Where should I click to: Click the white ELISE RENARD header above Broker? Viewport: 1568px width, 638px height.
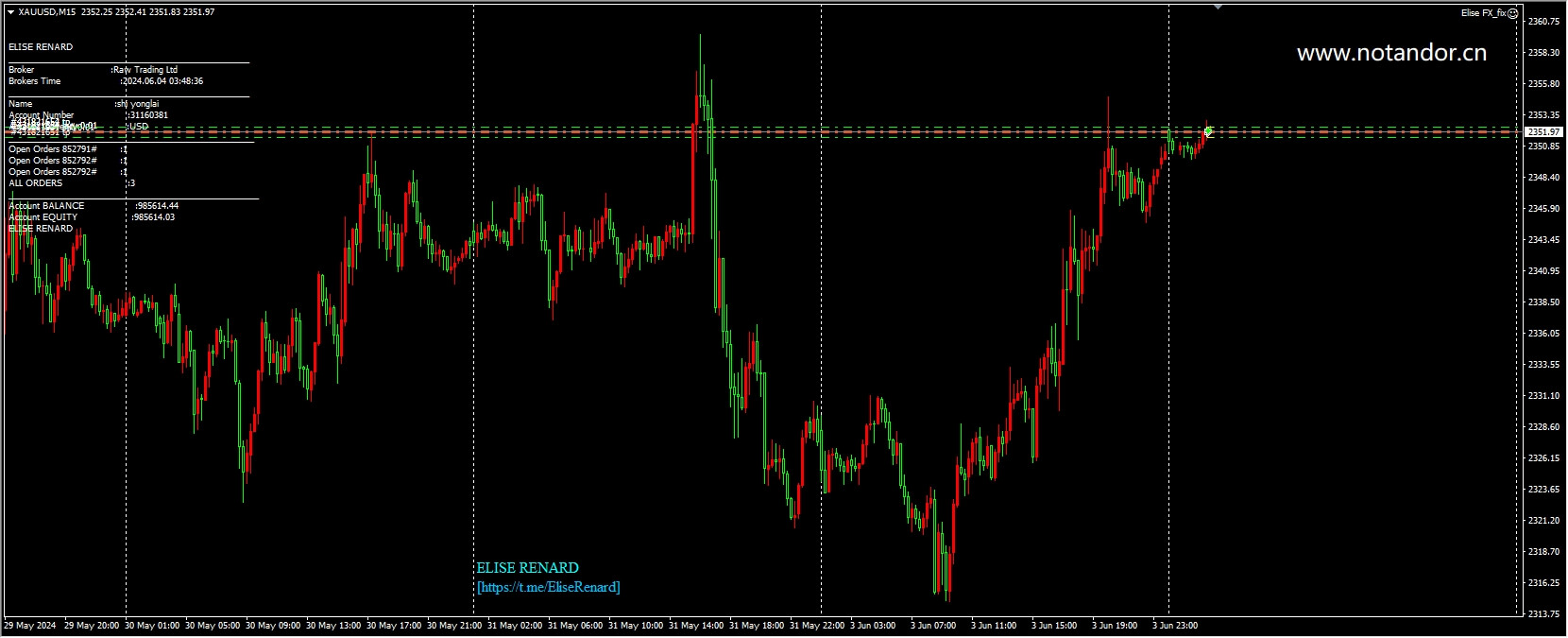[41, 47]
